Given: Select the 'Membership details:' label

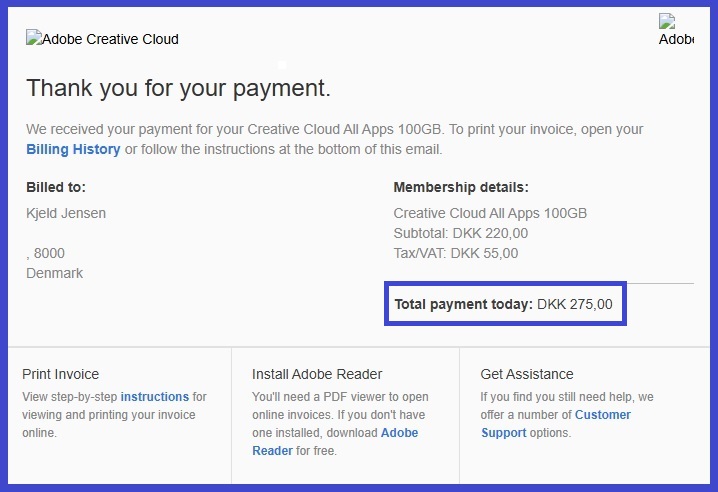Looking at the screenshot, I should point(461,187).
